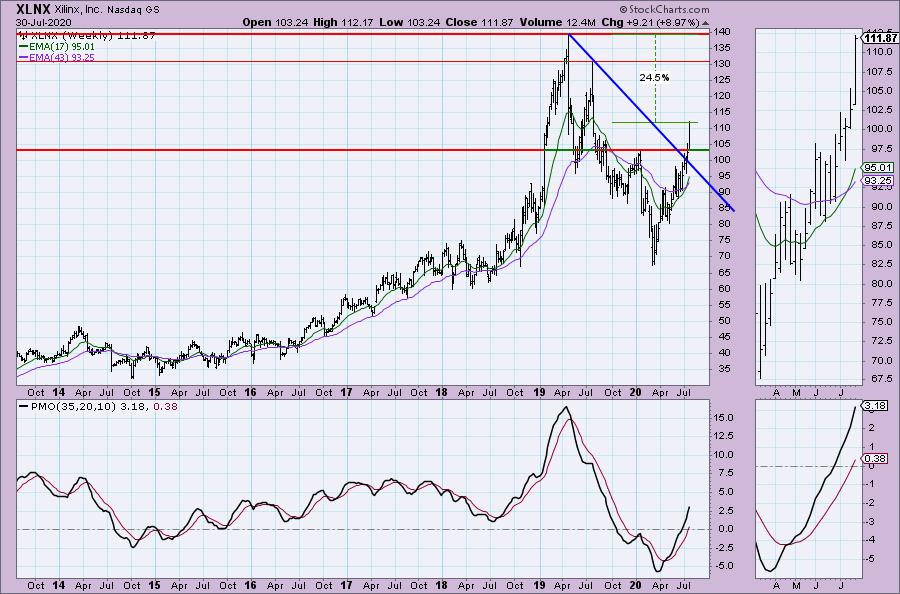900x594 pixels.
Task: Click the purple boxed 93.25 EMA tag
Action: [878, 181]
